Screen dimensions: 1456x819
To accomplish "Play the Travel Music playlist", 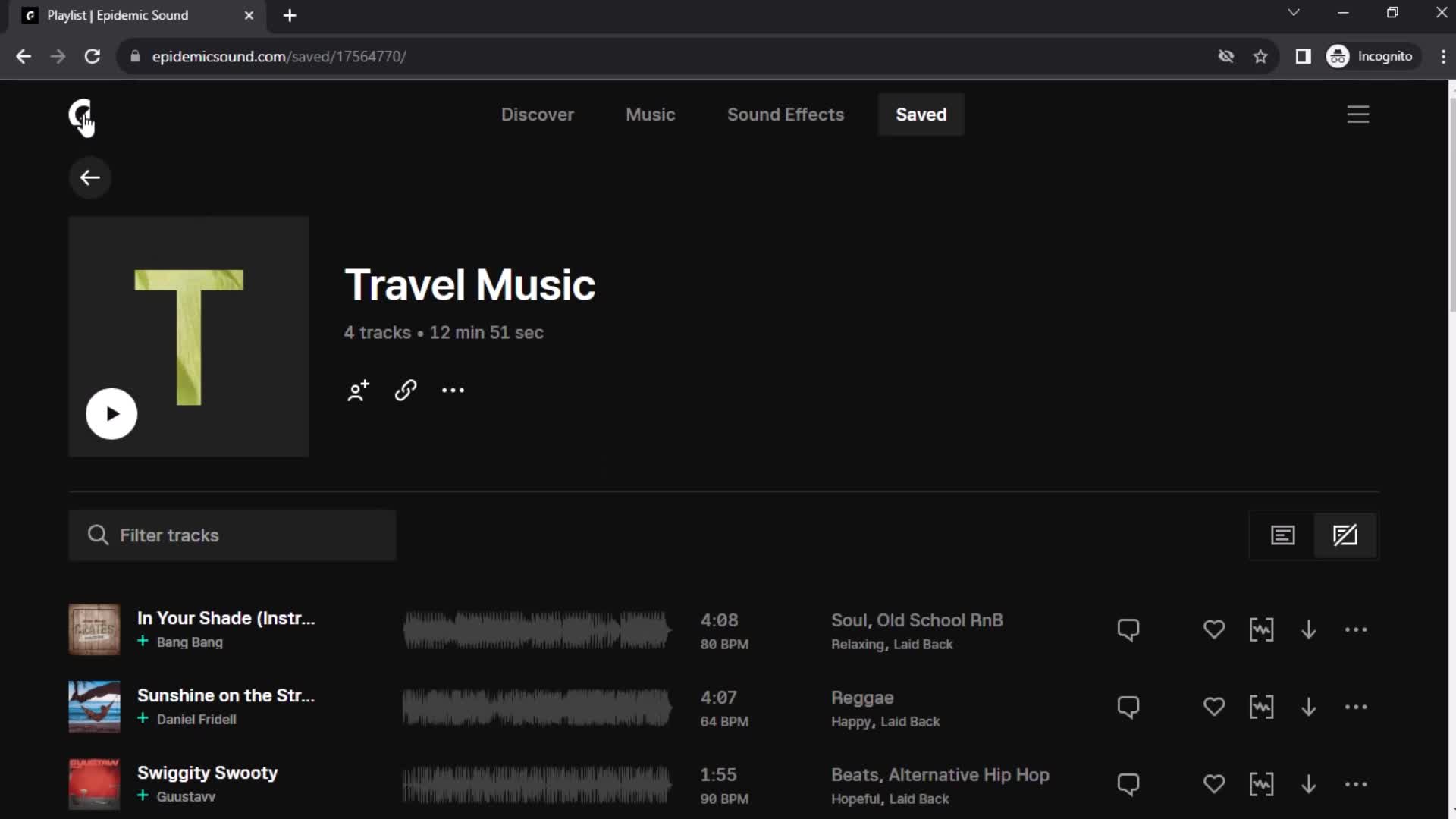I will click(x=112, y=413).
